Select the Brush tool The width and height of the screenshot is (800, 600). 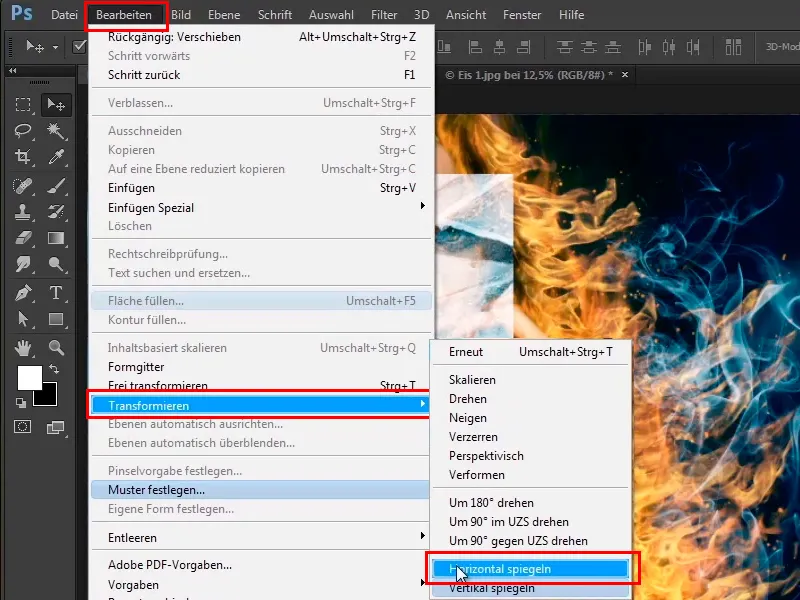pos(56,186)
